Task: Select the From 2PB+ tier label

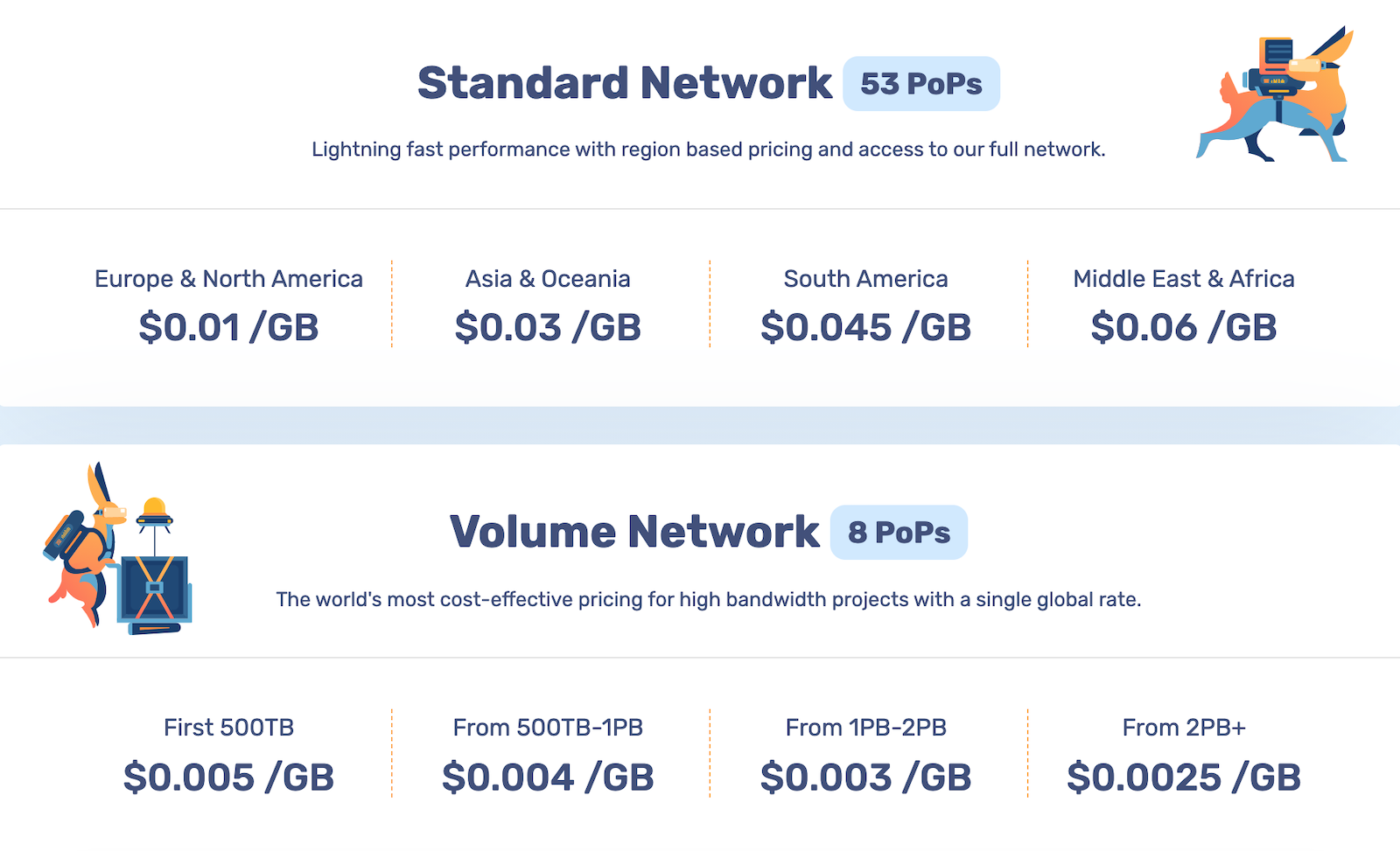Action: click(1184, 728)
